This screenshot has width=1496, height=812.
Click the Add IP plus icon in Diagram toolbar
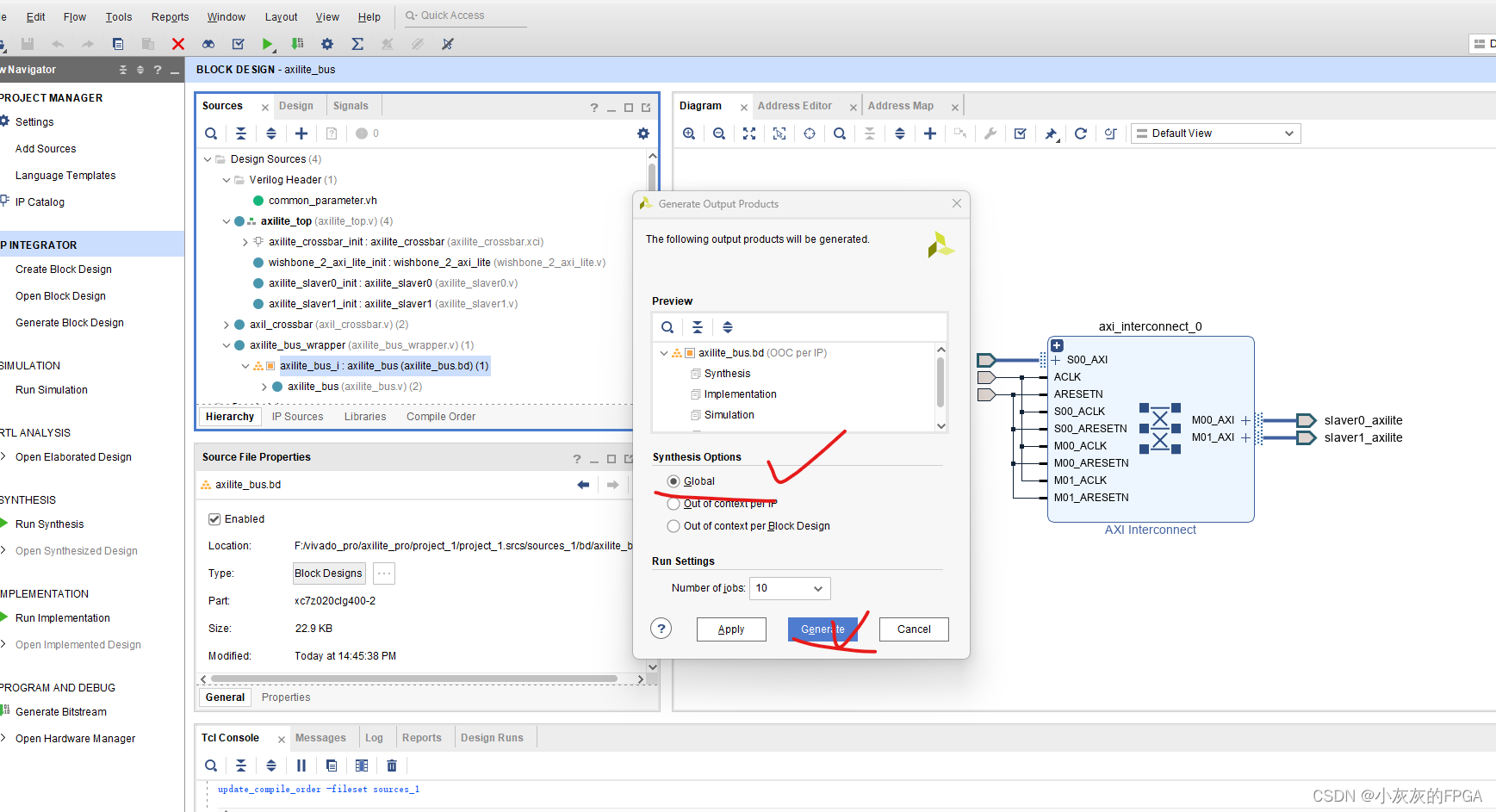[930, 133]
